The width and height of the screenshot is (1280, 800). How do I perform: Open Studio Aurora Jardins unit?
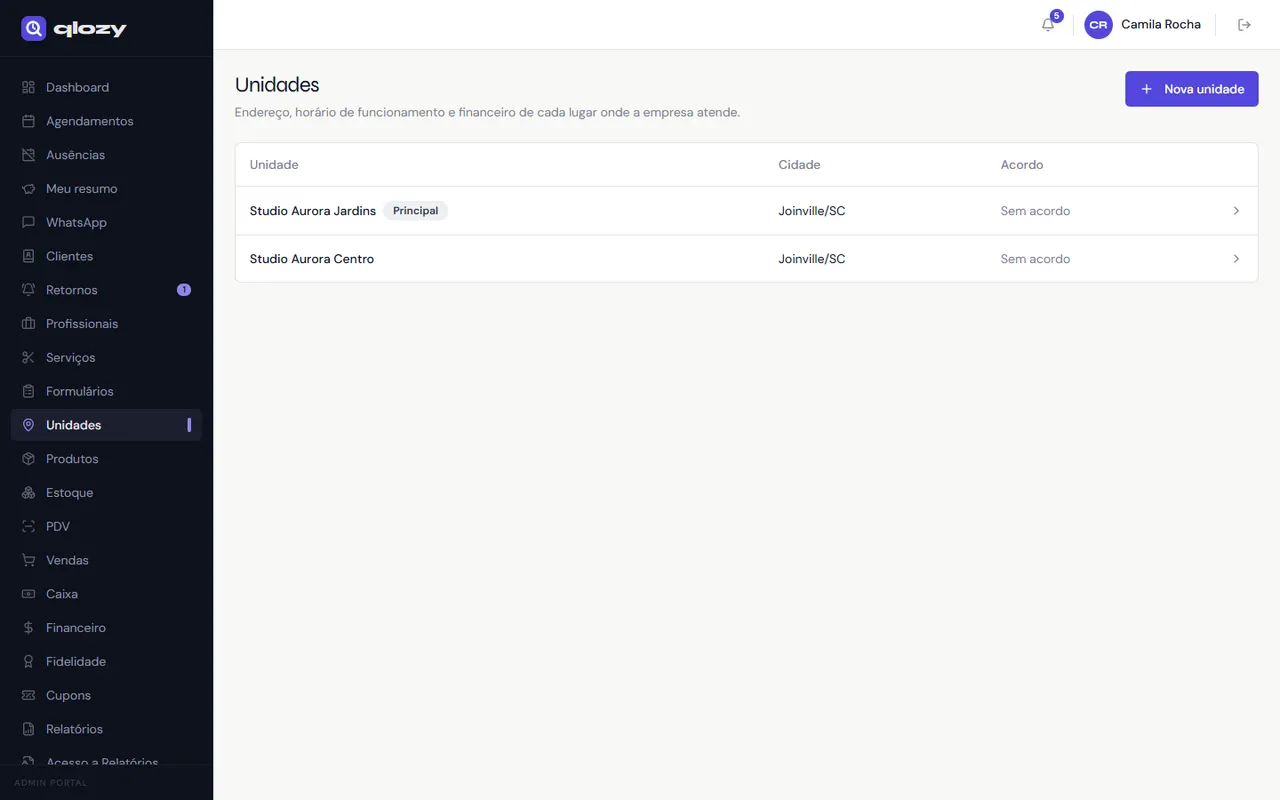pos(746,211)
